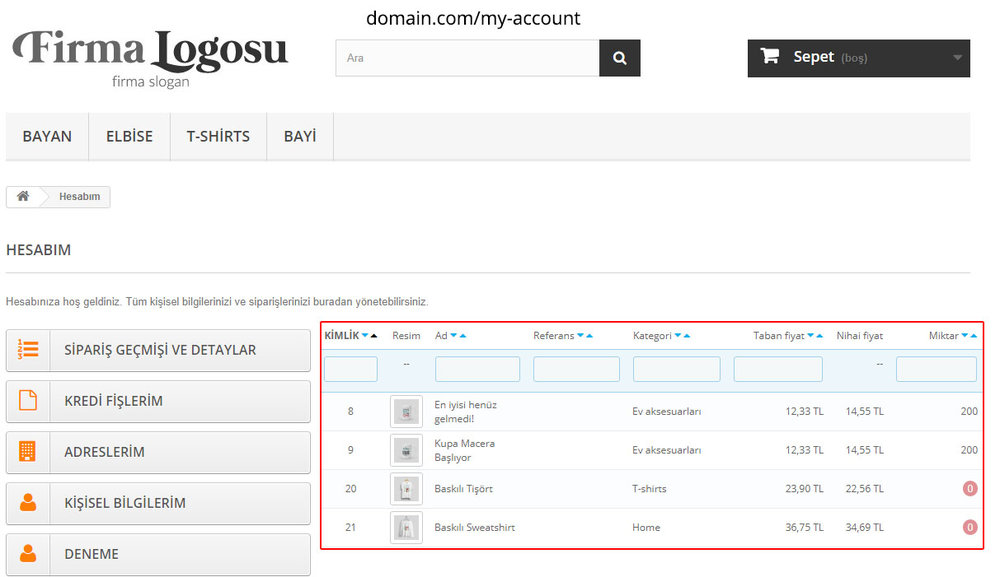Image resolution: width=1000 pixels, height=577 pixels.
Task: Click the Ara search input field
Action: [467, 58]
